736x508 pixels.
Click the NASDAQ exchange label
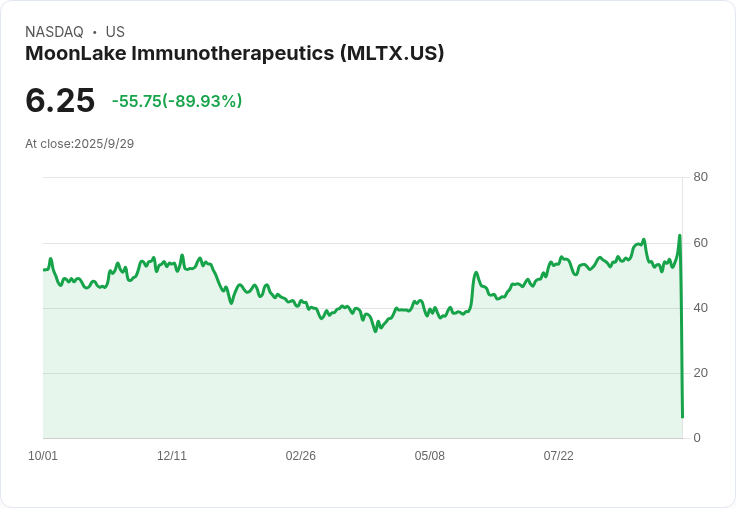coord(54,32)
